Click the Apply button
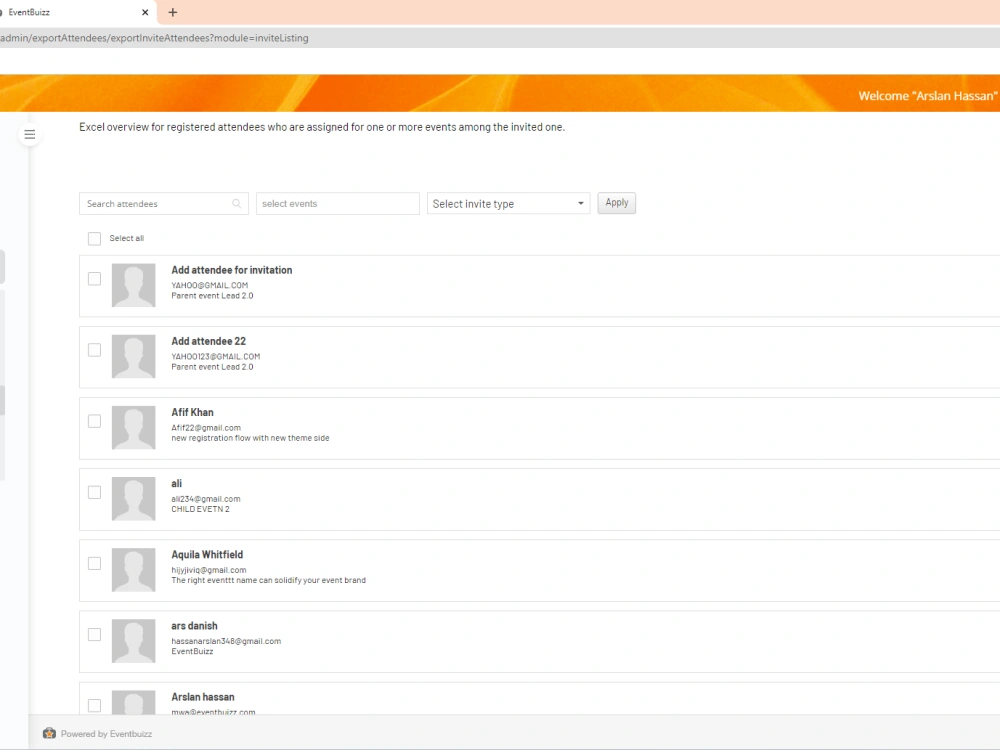This screenshot has height=750, width=1000. coord(617,203)
